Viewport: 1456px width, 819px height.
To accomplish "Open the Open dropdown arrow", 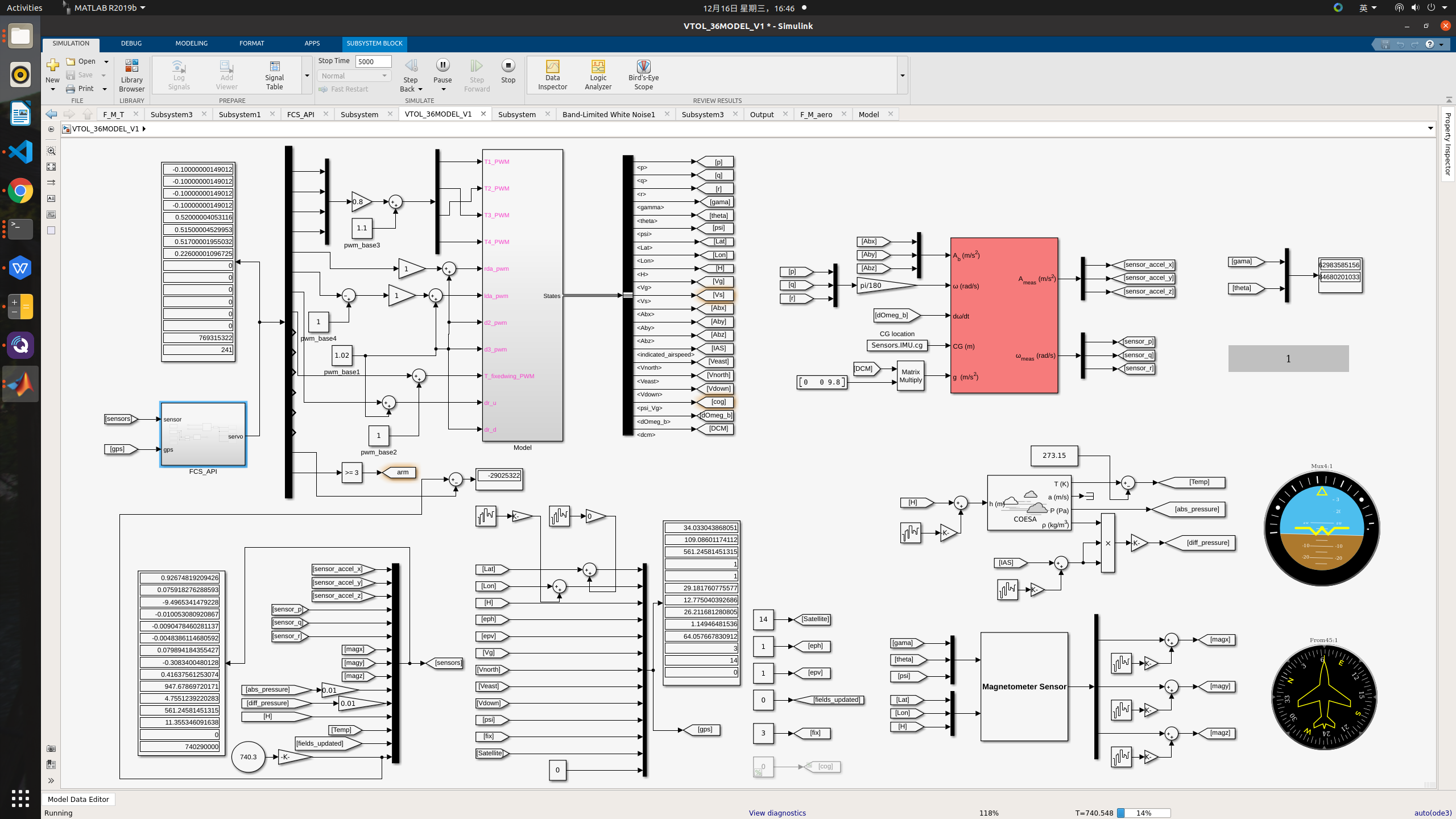I will [x=106, y=61].
